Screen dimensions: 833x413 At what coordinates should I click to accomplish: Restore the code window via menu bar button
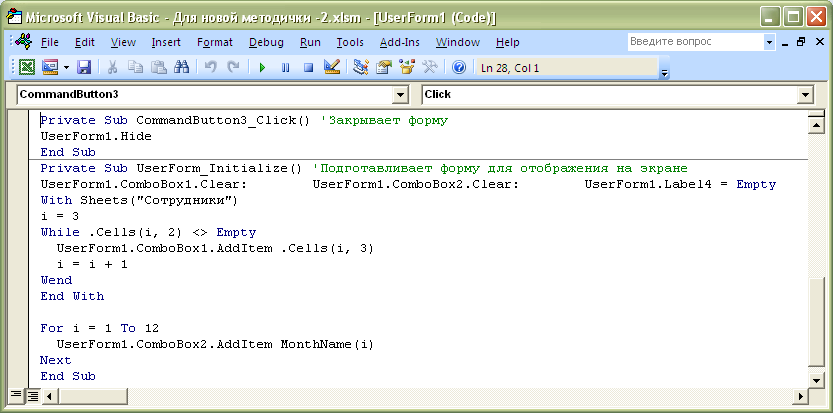pos(802,42)
